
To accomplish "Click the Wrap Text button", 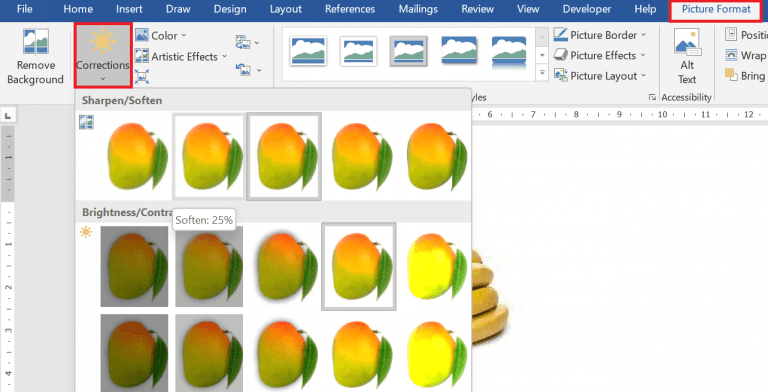I will click(x=746, y=55).
